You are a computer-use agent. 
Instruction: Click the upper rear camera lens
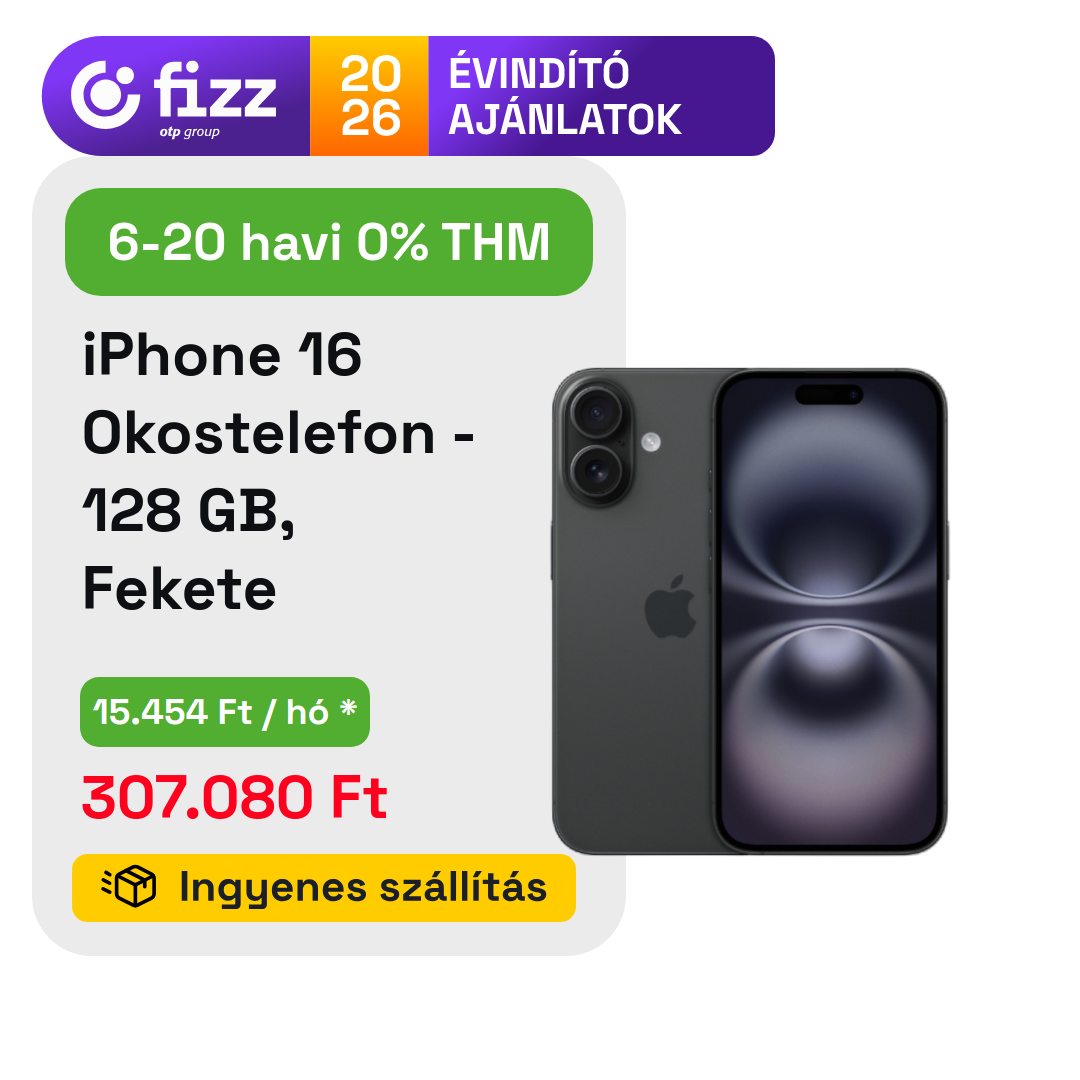pyautogui.click(x=596, y=413)
